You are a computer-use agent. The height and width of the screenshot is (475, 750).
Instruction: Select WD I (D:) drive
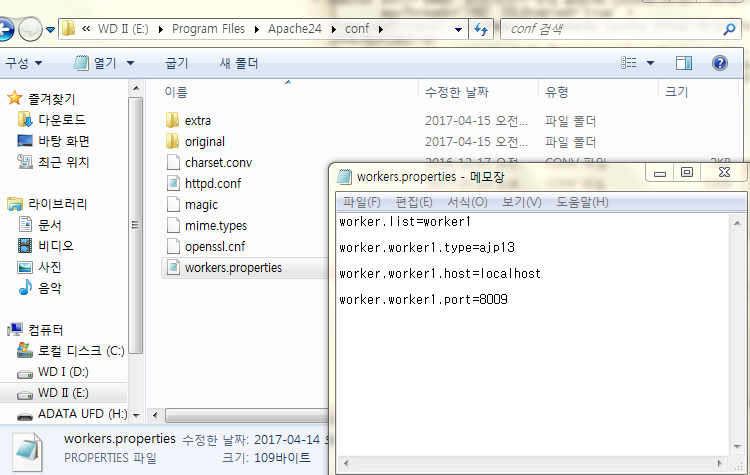click(63, 372)
